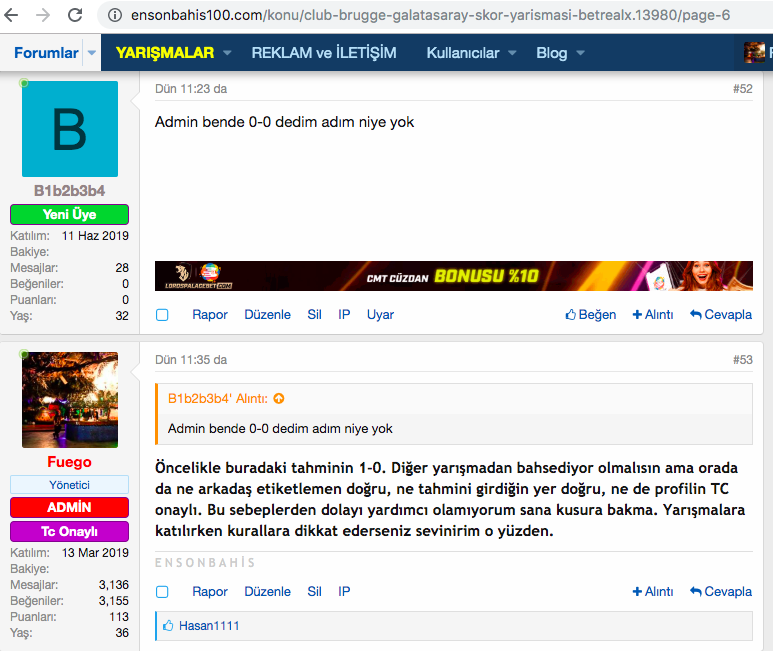Screen dimensions: 773x651
Task: Warn user via Uyar on post #52
Action: [x=380, y=314]
